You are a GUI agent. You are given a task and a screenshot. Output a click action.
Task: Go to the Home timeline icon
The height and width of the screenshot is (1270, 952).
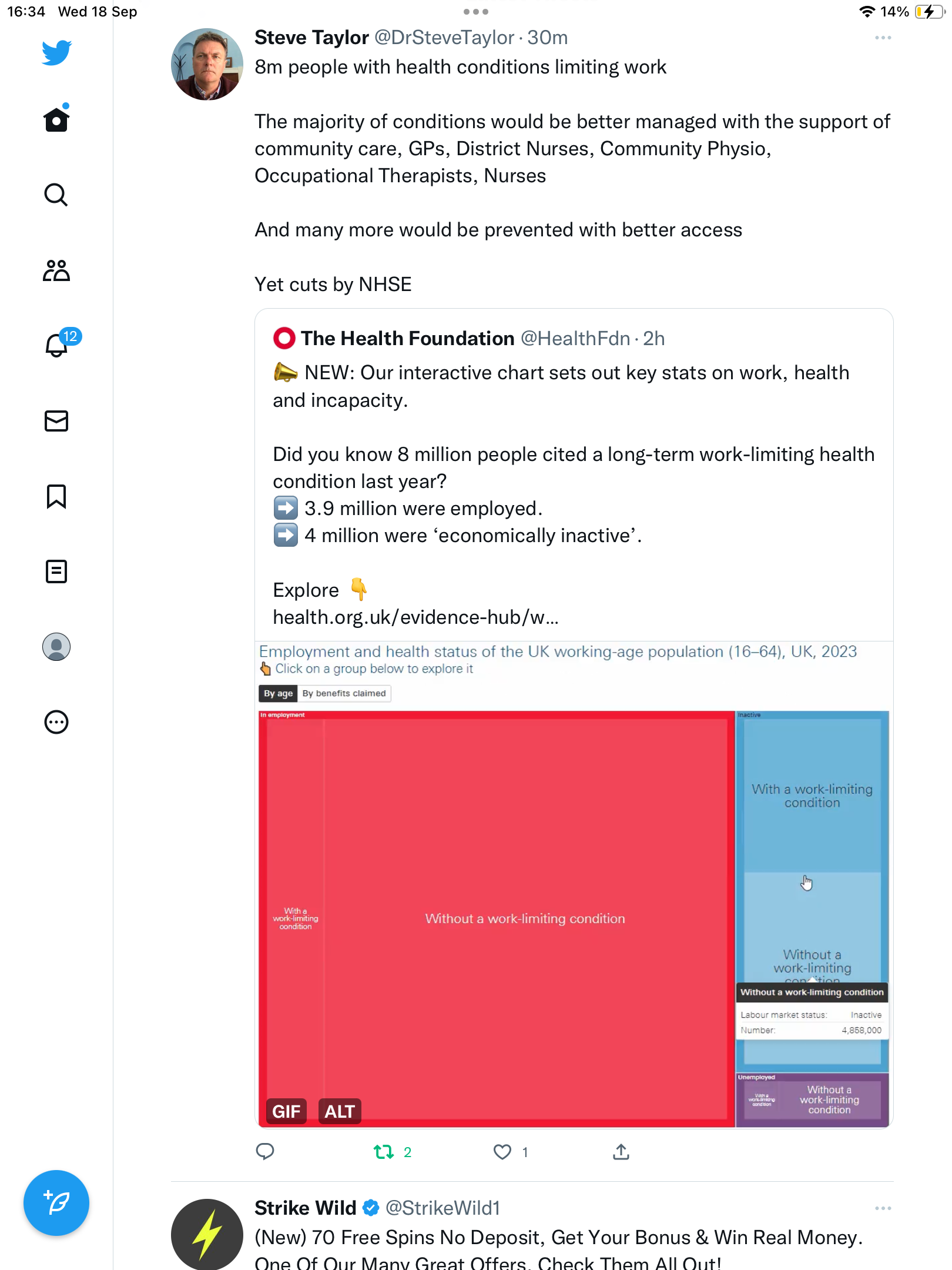click(x=56, y=118)
